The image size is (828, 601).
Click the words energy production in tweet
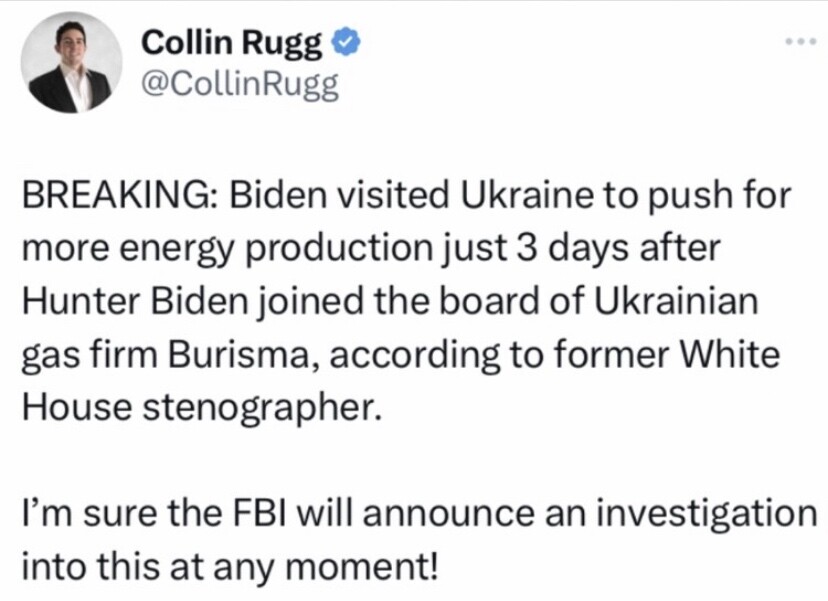(276, 249)
